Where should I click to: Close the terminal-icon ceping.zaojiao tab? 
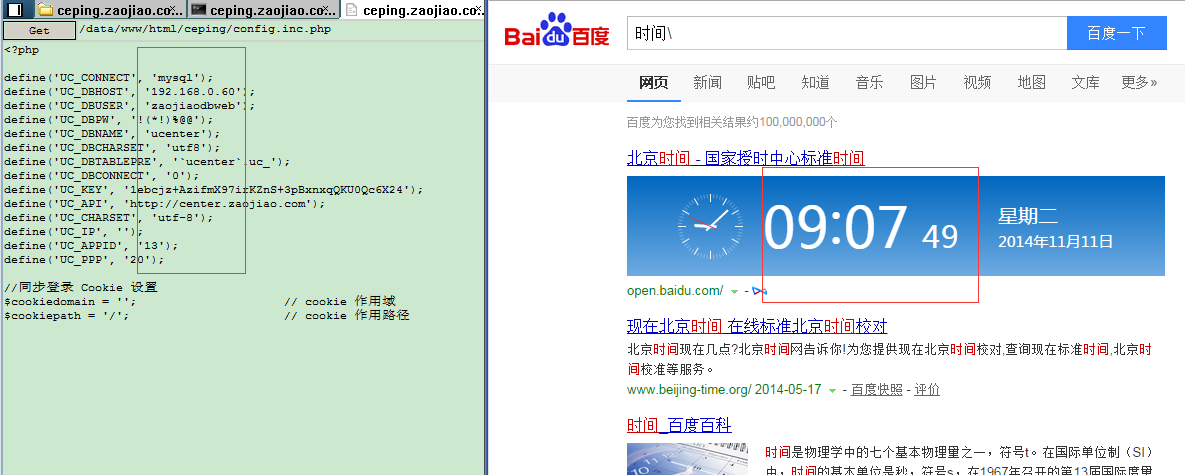point(327,10)
